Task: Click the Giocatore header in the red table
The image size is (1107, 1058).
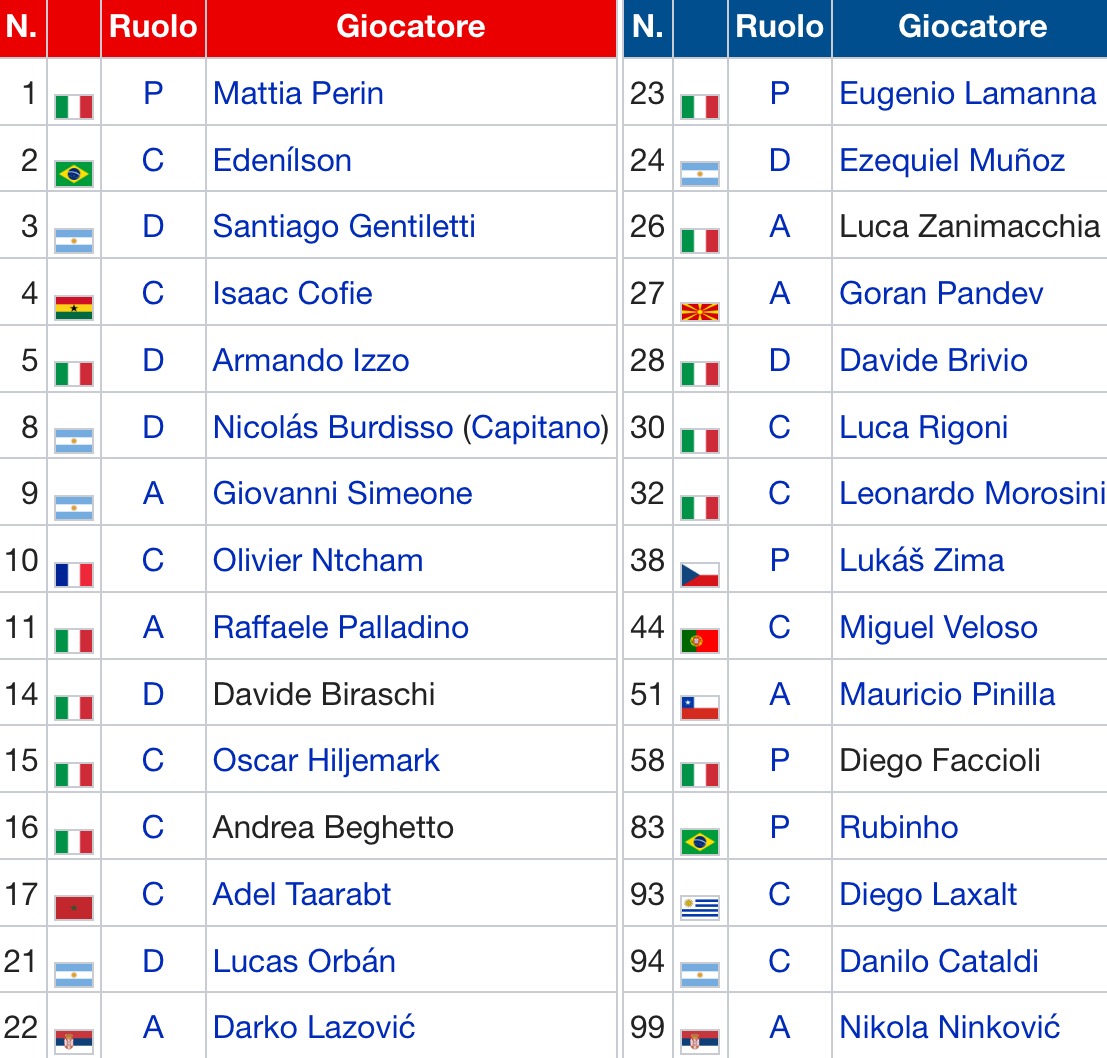Action: point(410,27)
